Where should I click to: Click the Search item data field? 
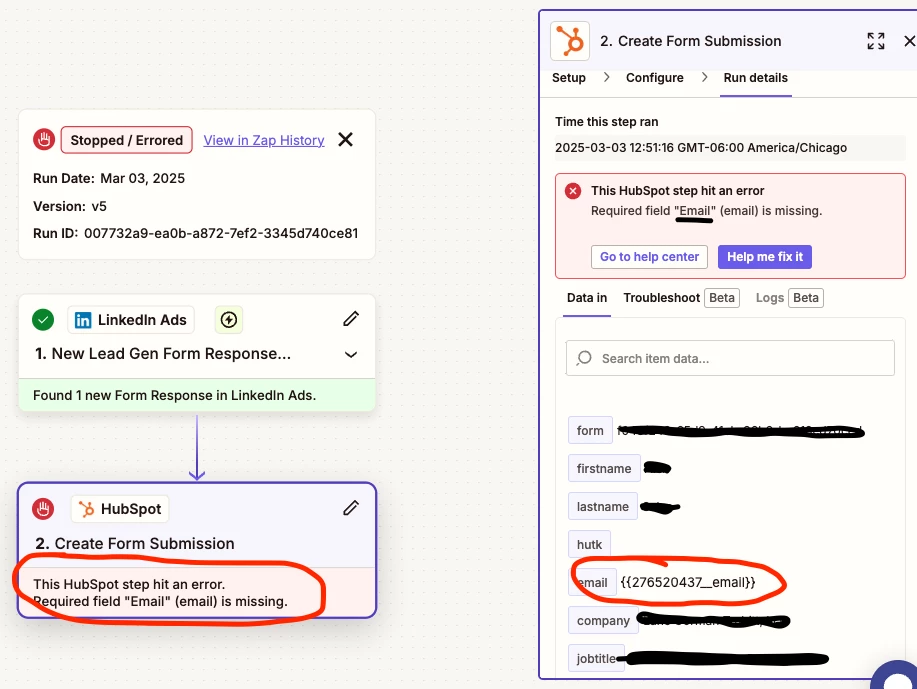730,358
